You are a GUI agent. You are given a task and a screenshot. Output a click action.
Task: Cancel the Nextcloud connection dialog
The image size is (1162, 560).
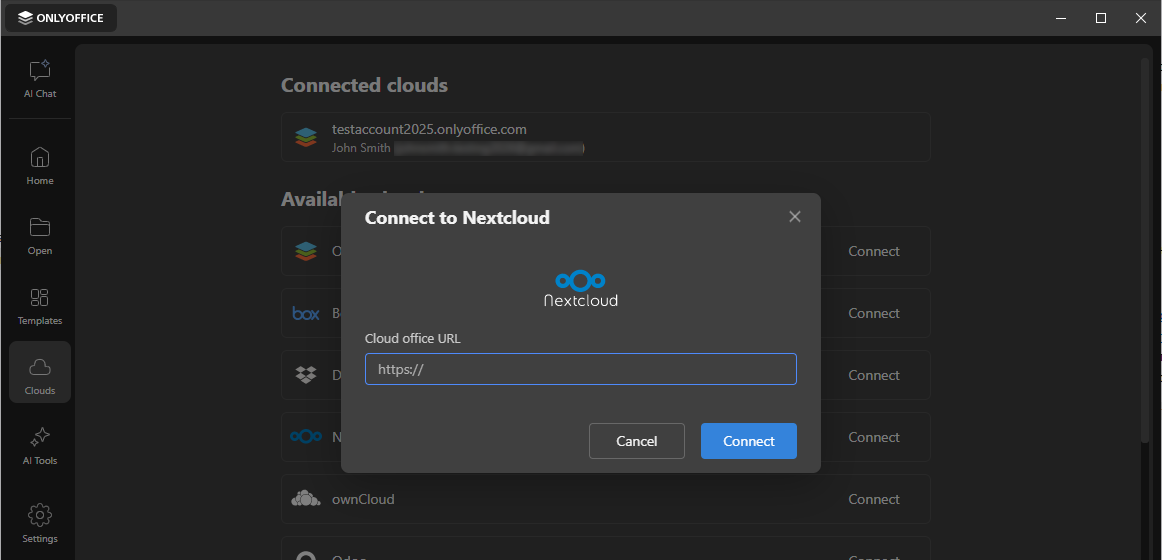point(637,441)
